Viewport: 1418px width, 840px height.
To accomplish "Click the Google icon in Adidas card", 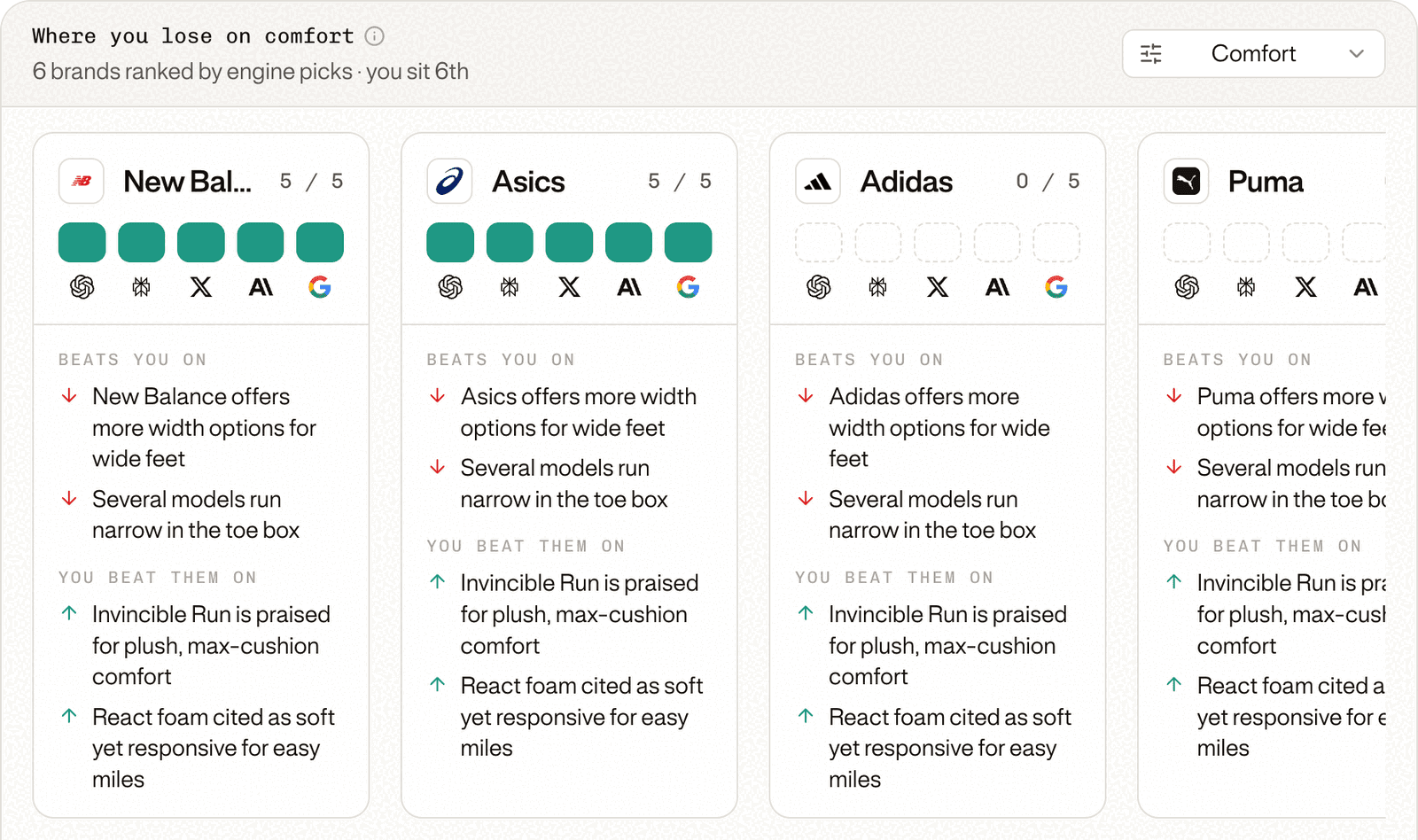I will tap(1056, 287).
